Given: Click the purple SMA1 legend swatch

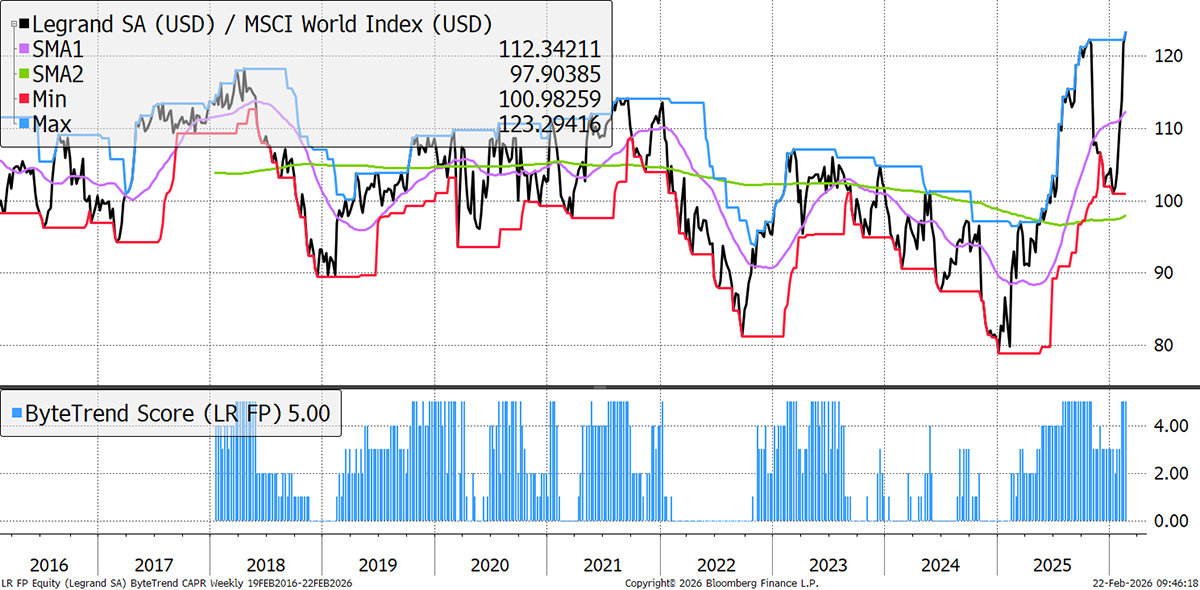Looking at the screenshot, I should pos(26,49).
